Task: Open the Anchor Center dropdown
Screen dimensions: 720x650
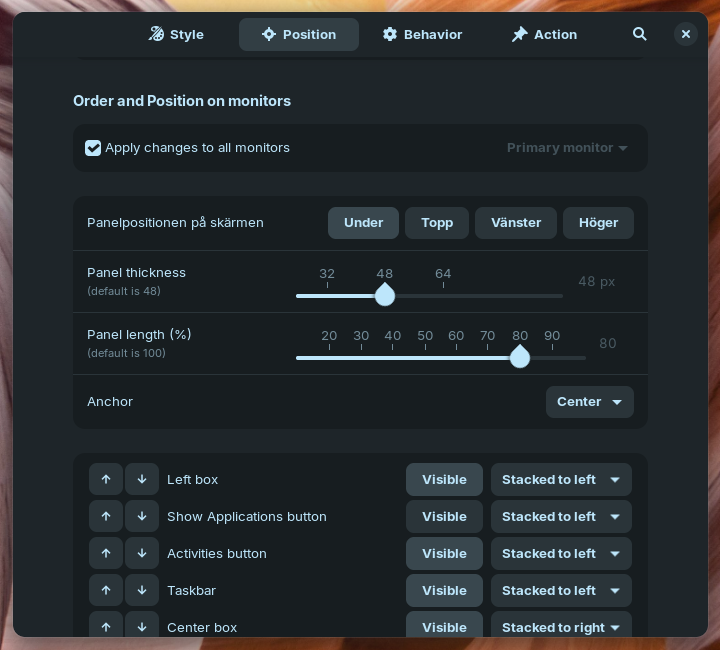Action: [589, 401]
